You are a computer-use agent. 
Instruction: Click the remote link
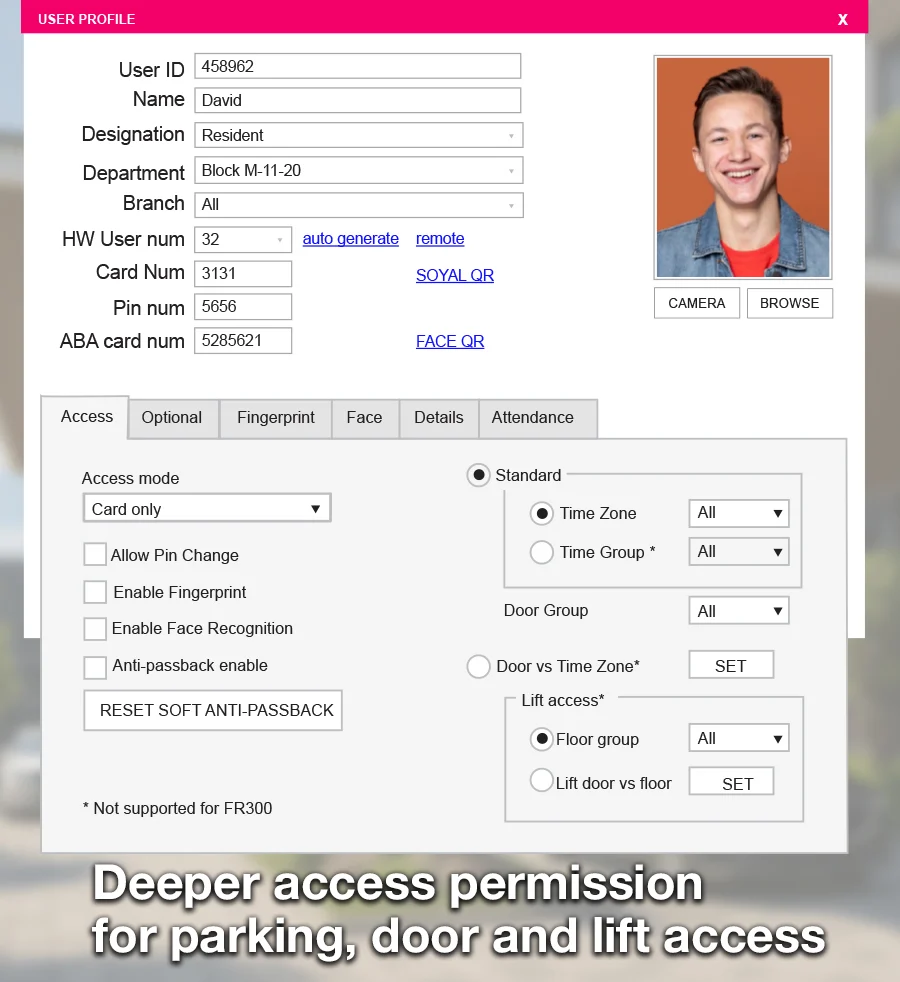tap(440, 239)
